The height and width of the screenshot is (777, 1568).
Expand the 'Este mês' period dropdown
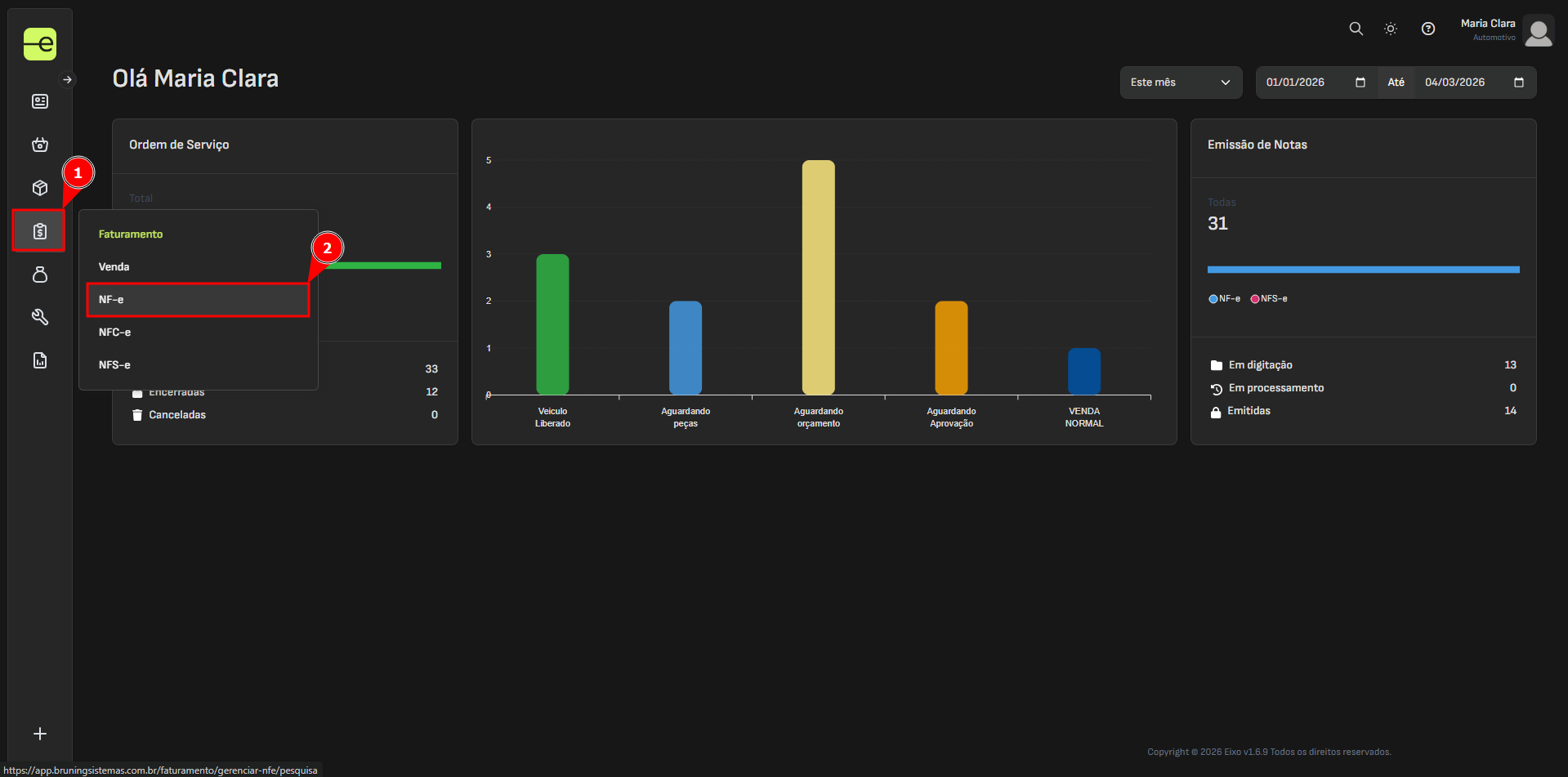[x=1180, y=83]
